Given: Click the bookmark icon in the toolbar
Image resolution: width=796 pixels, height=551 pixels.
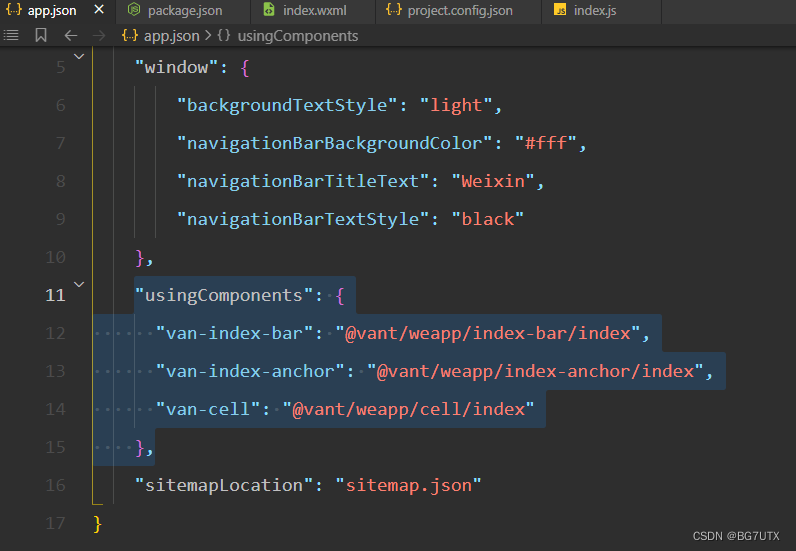Looking at the screenshot, I should coord(41,36).
